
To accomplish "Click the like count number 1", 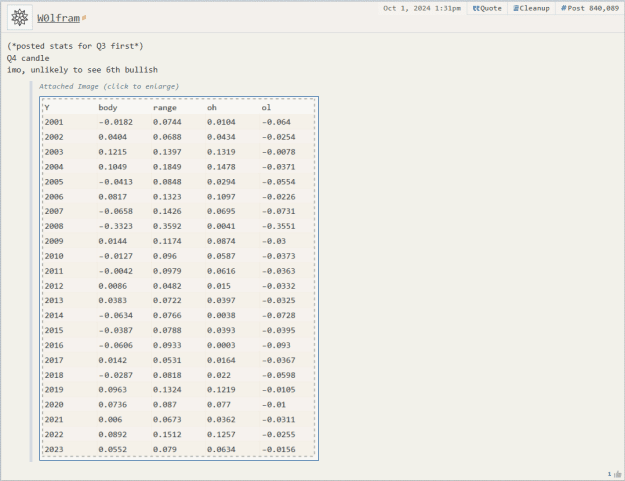I will click(x=609, y=474).
